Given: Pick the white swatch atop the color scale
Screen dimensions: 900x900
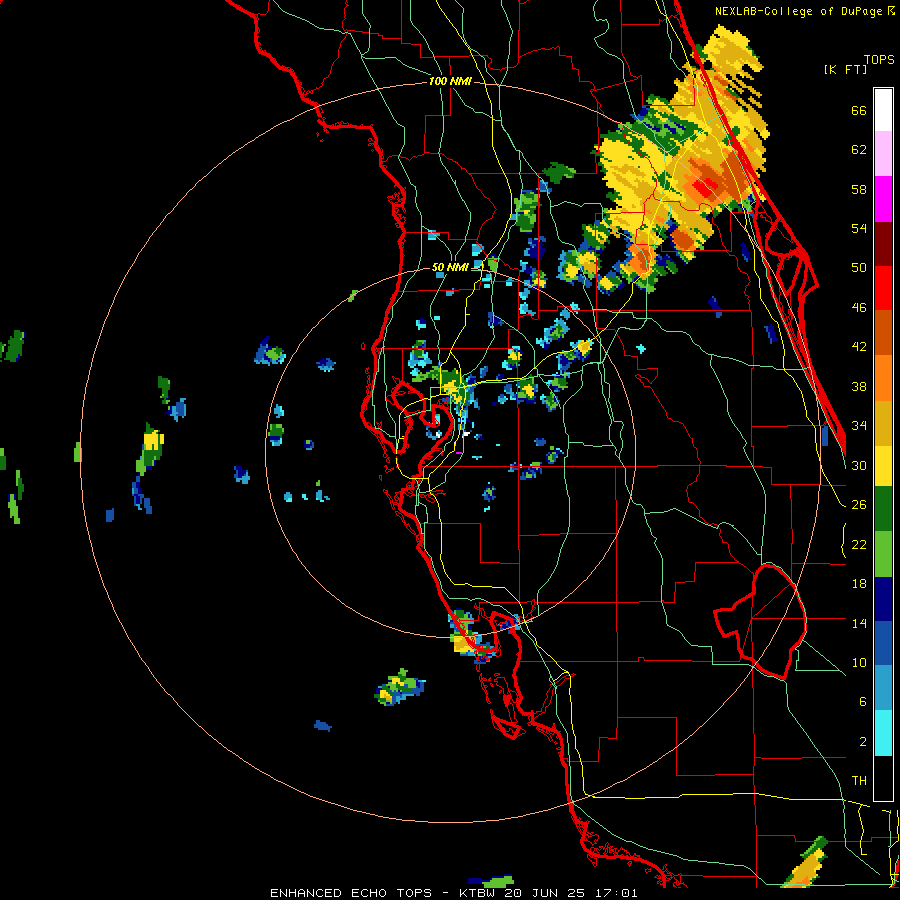Looking at the screenshot, I should 883,110.
